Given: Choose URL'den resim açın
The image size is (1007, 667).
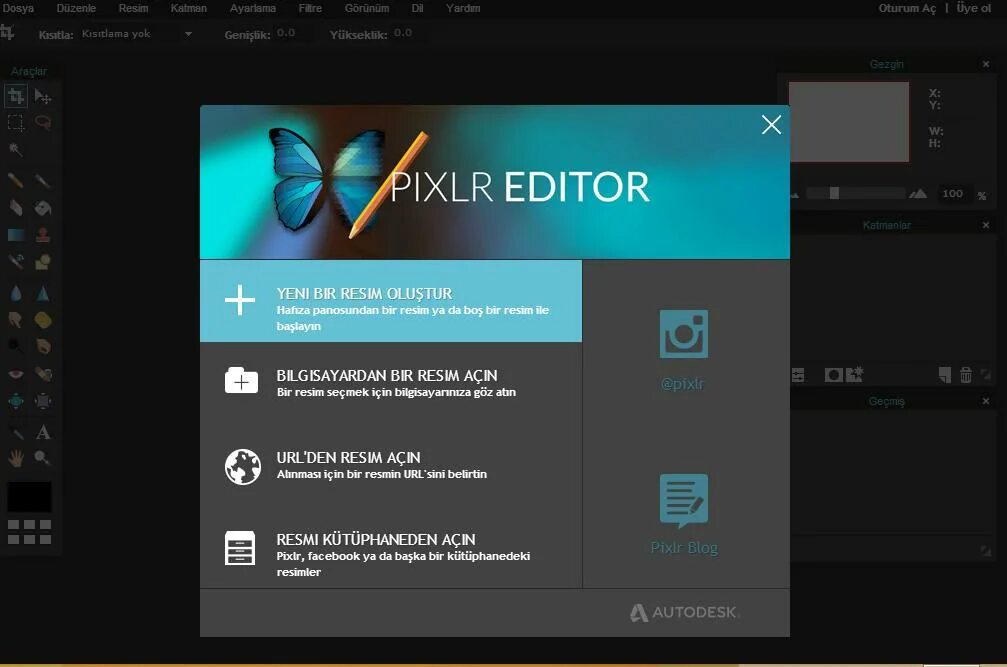Looking at the screenshot, I should click(391, 465).
